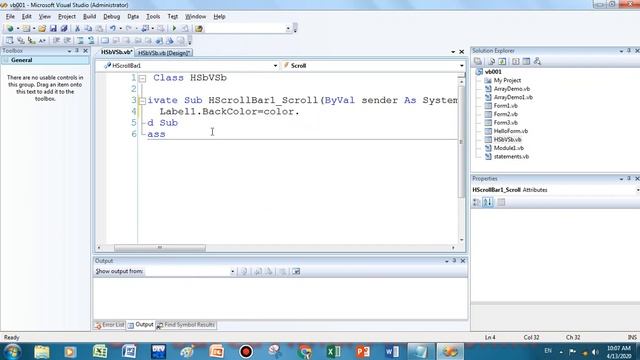Select statements.vb in Solution Explorer
640x360 pixels.
pos(511,156)
